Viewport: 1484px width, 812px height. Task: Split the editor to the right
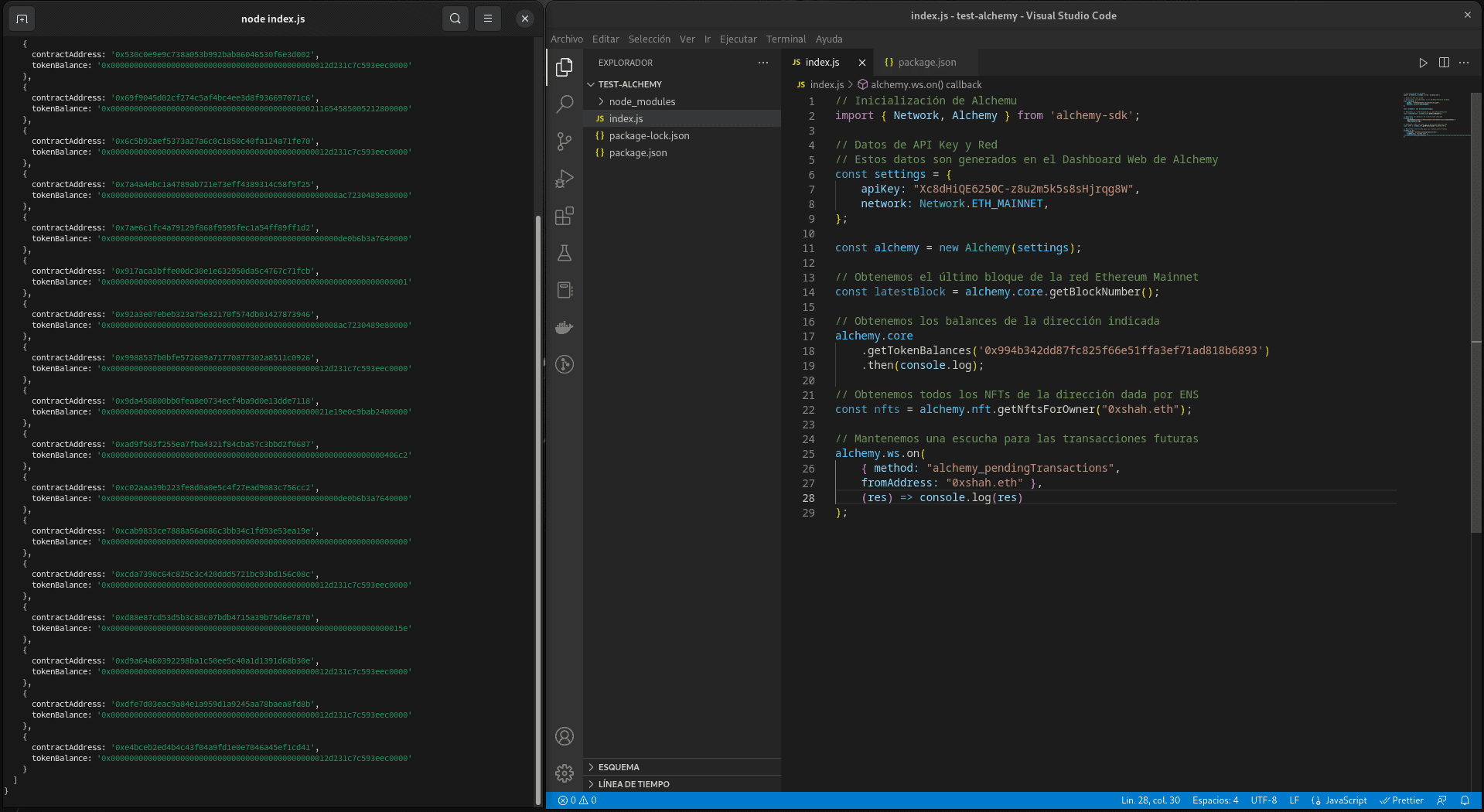click(1444, 63)
